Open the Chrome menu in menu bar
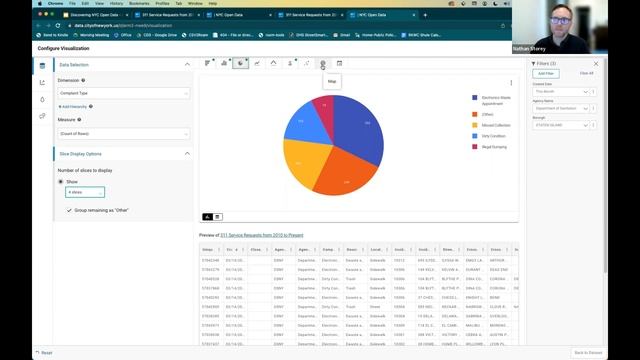The width and height of the screenshot is (640, 360). (x=56, y=3)
